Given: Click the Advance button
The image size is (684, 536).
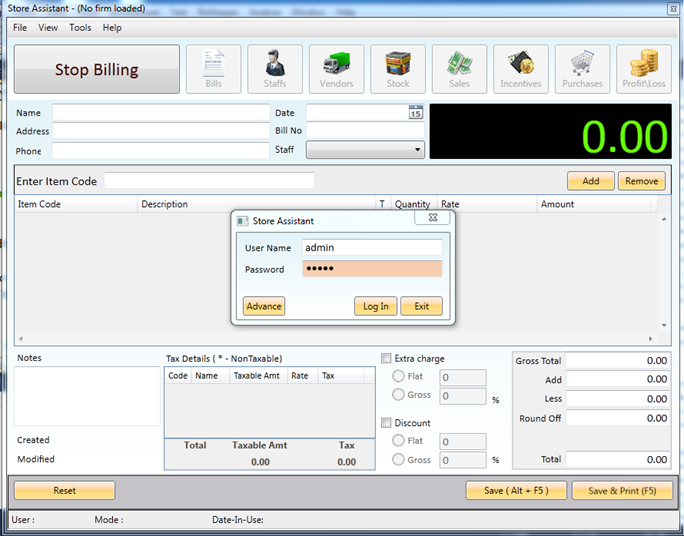Looking at the screenshot, I should pyautogui.click(x=264, y=306).
